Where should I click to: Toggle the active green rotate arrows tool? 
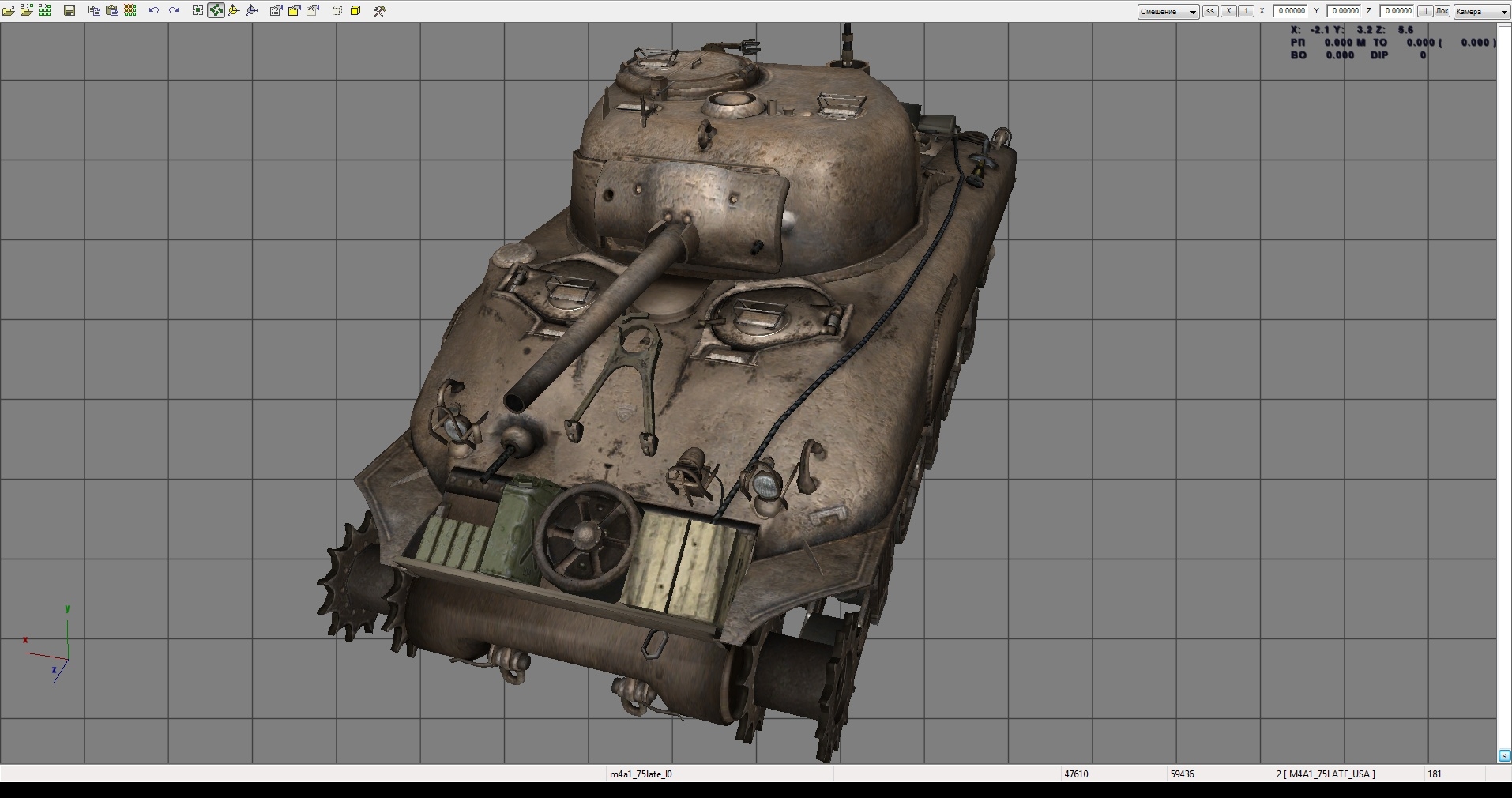coord(216,10)
